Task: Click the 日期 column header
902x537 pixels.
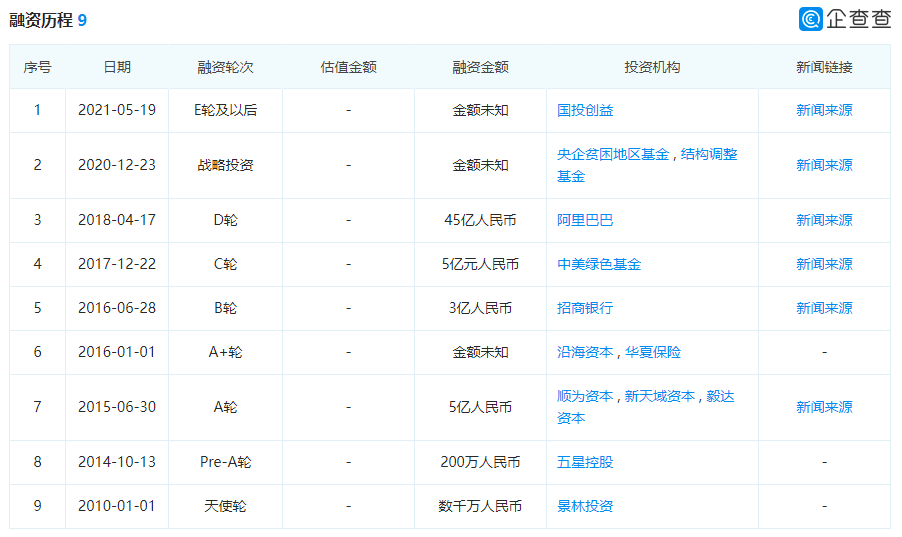Action: 117,67
